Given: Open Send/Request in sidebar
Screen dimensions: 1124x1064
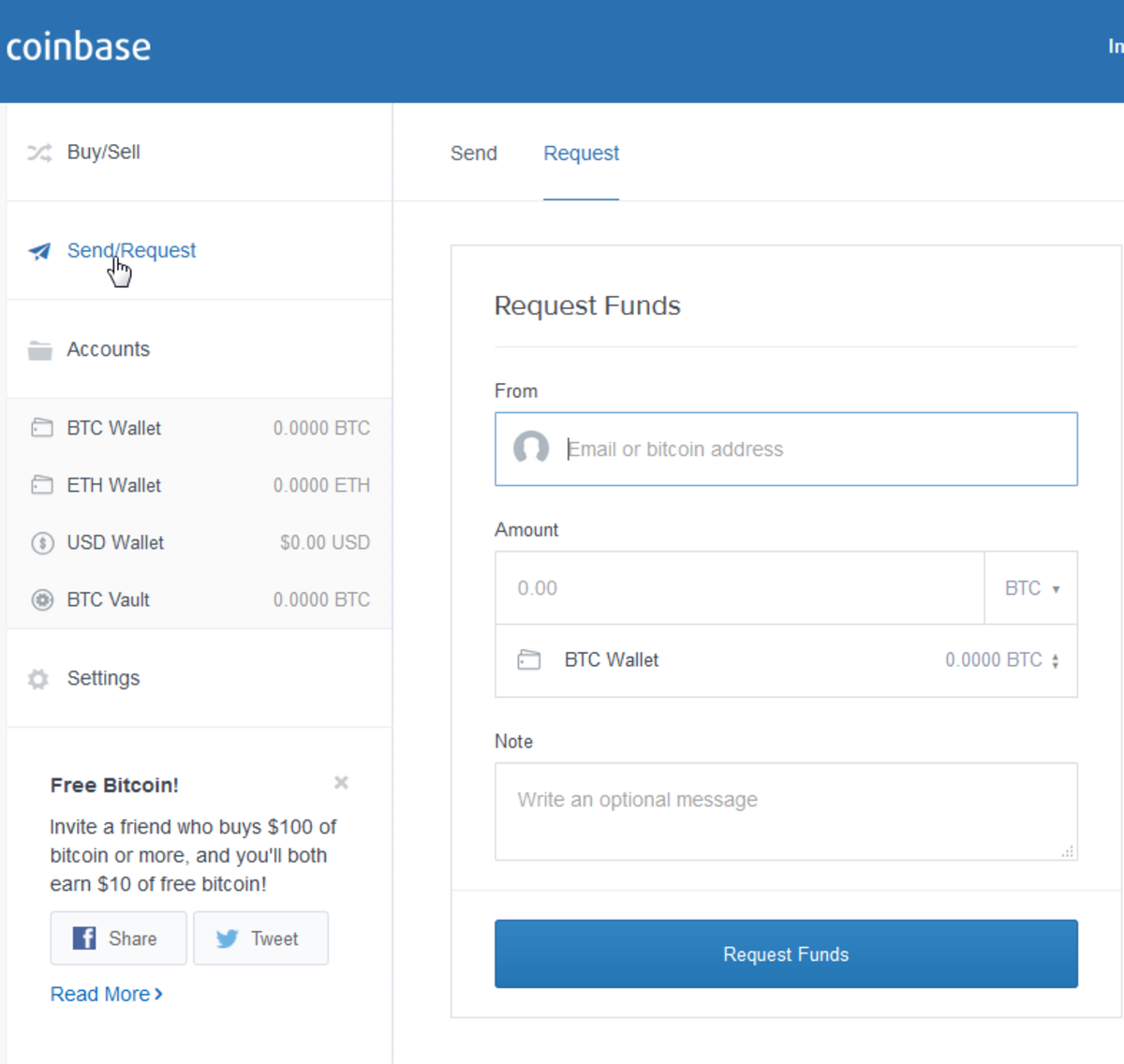Looking at the screenshot, I should pos(200,251).
